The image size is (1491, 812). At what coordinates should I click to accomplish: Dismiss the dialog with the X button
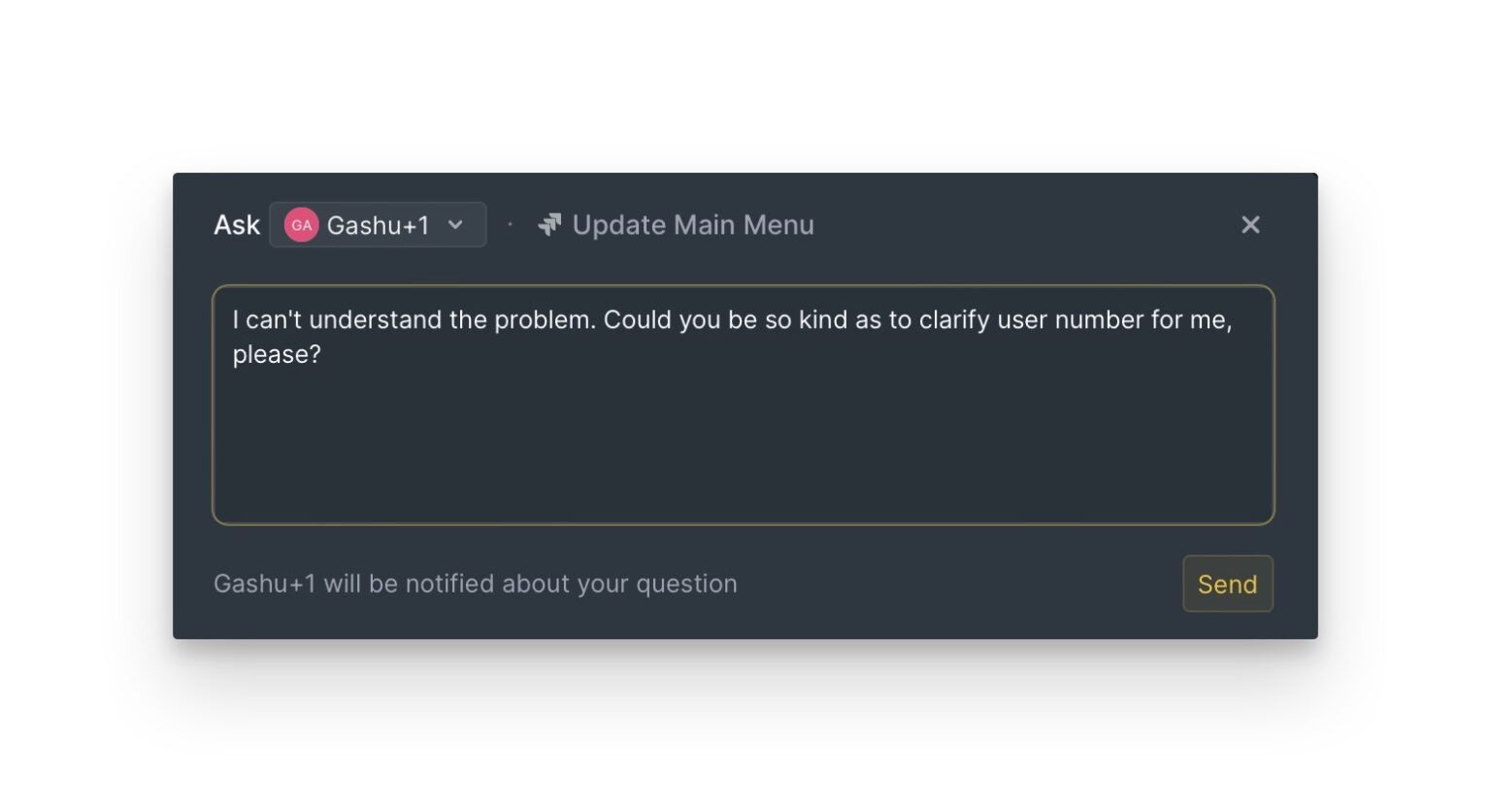(1250, 224)
